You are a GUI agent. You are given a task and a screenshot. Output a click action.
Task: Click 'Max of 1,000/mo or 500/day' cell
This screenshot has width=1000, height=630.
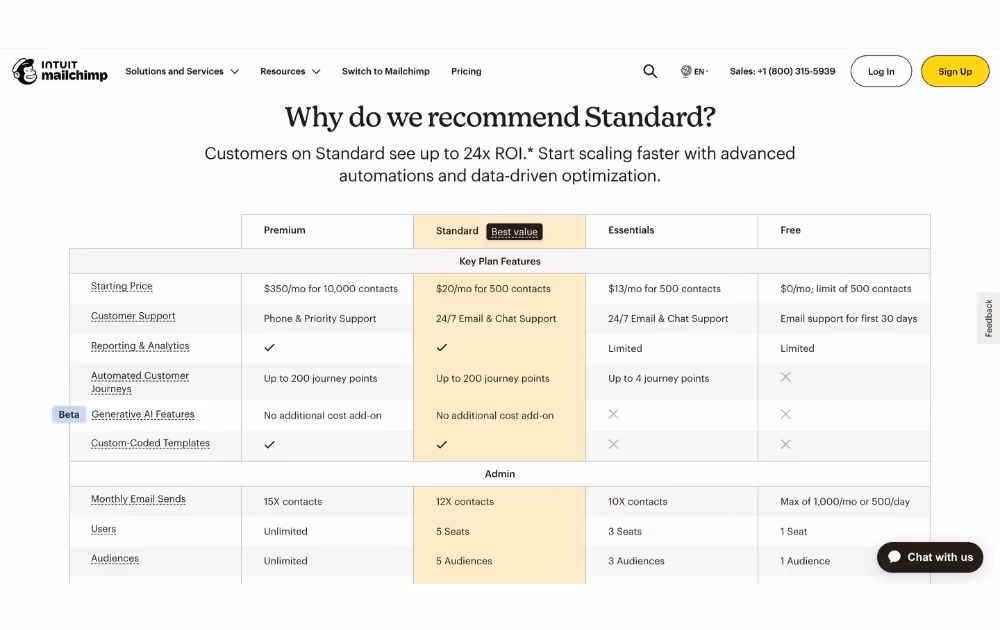click(x=845, y=502)
